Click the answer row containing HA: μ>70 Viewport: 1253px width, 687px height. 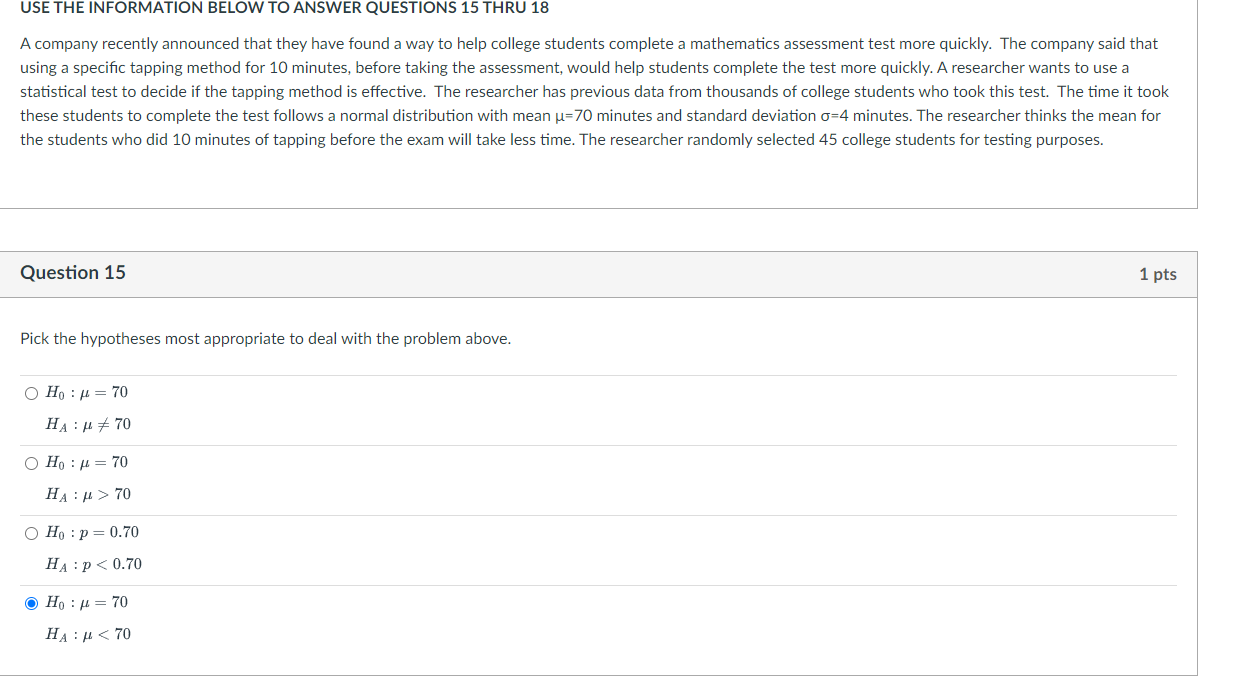point(88,493)
